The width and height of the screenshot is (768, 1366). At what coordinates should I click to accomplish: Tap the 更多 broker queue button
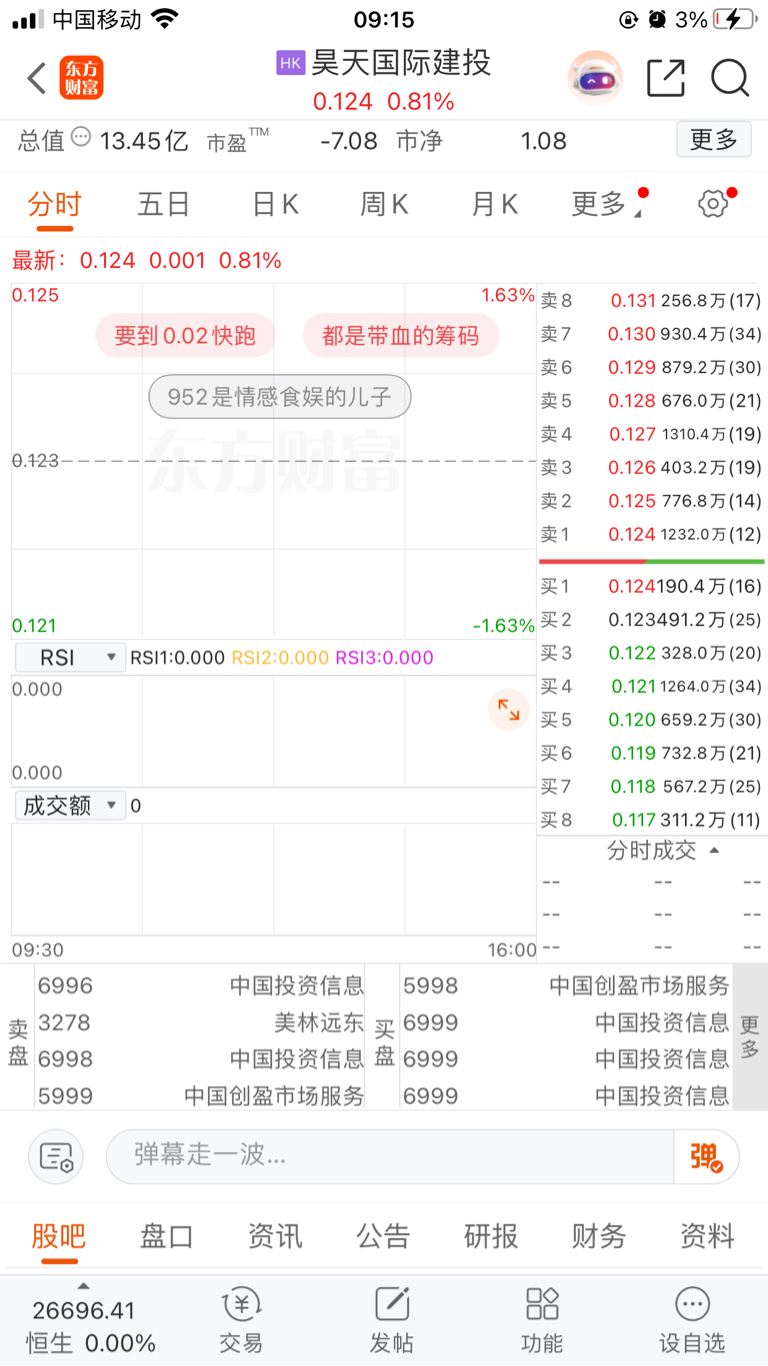pos(749,1037)
